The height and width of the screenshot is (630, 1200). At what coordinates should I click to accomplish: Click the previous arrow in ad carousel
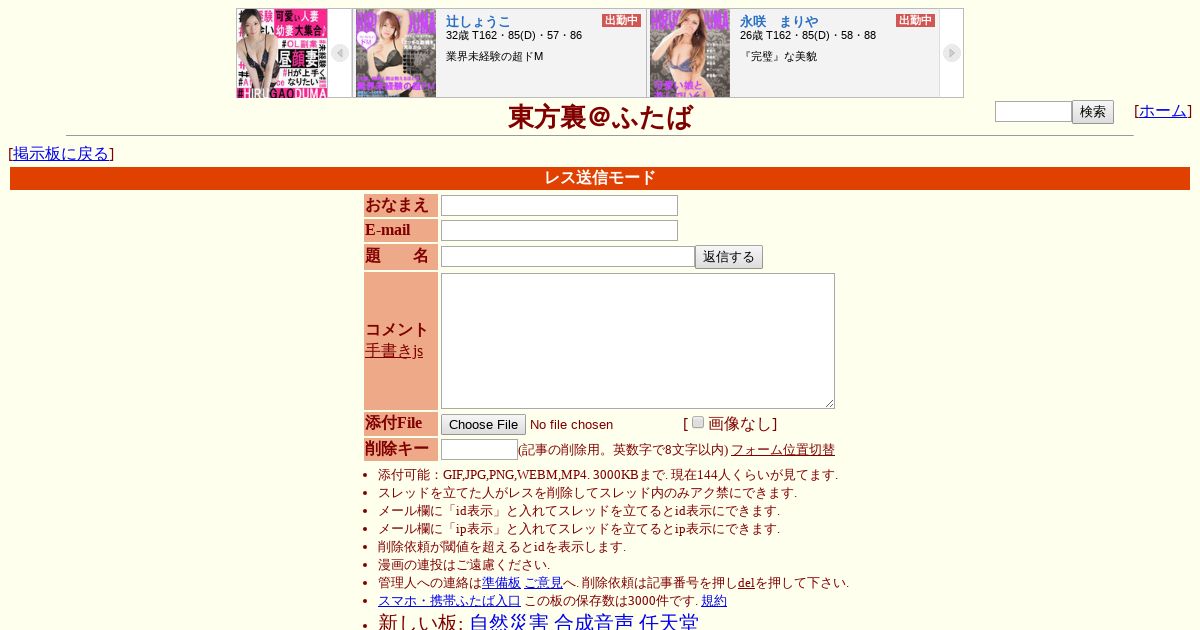[x=340, y=53]
